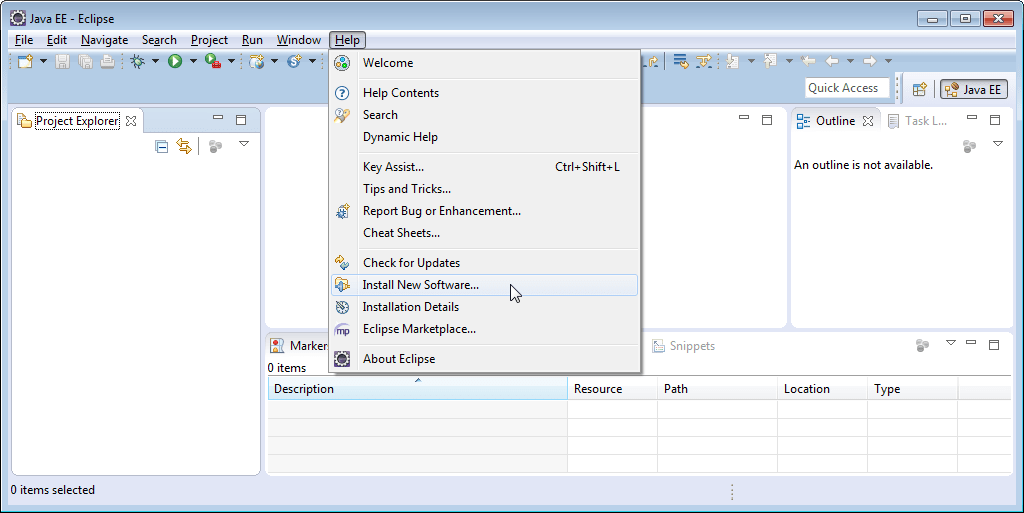
Task: Click the blue S servlet creation icon
Action: click(x=295, y=61)
